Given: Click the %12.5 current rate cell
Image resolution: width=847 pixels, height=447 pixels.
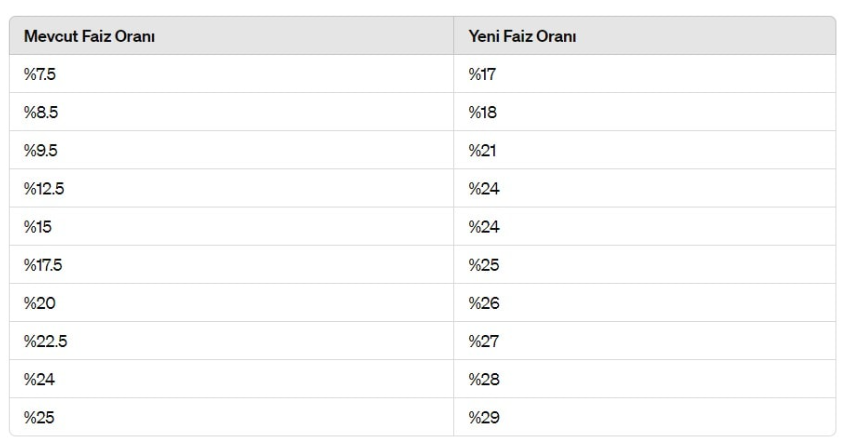Looking at the screenshot, I should click(45, 189).
